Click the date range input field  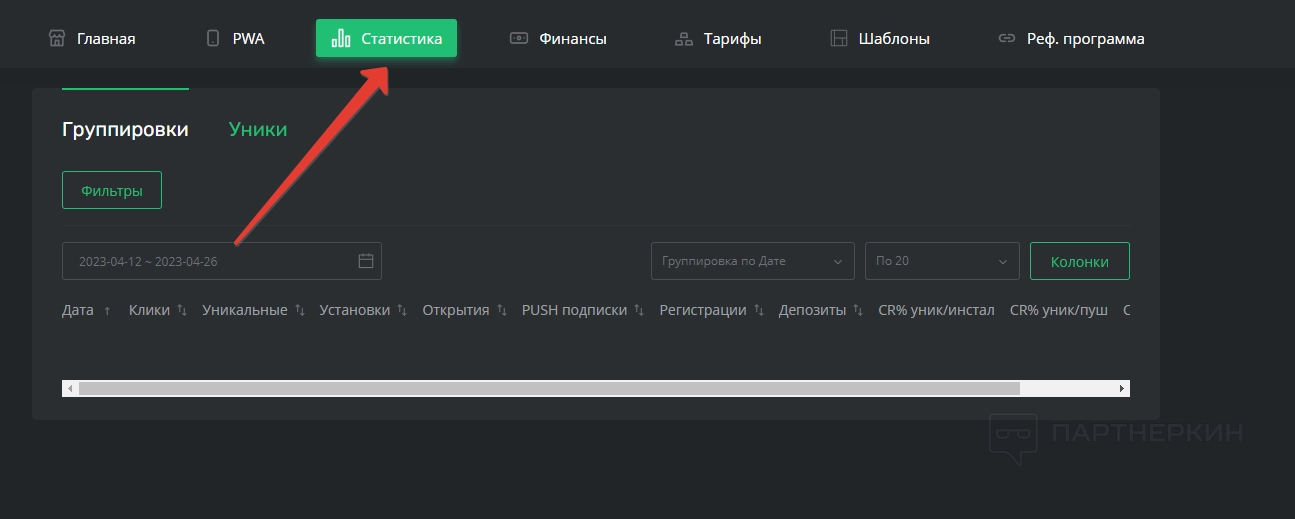pos(210,261)
